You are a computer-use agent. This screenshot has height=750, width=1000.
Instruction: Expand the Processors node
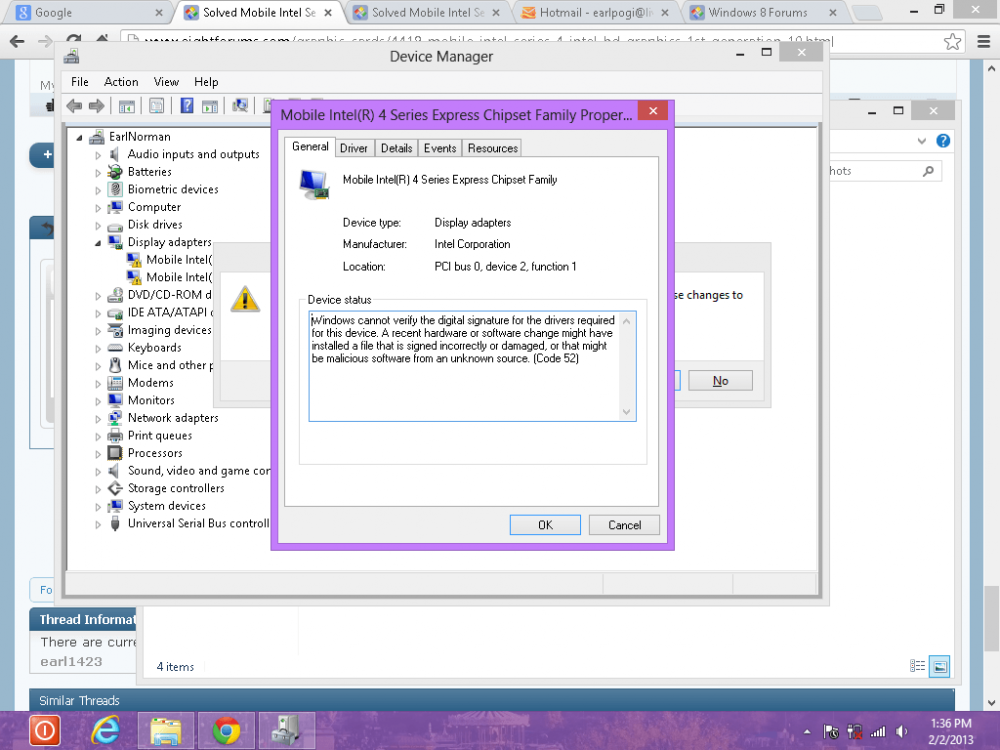[98, 454]
